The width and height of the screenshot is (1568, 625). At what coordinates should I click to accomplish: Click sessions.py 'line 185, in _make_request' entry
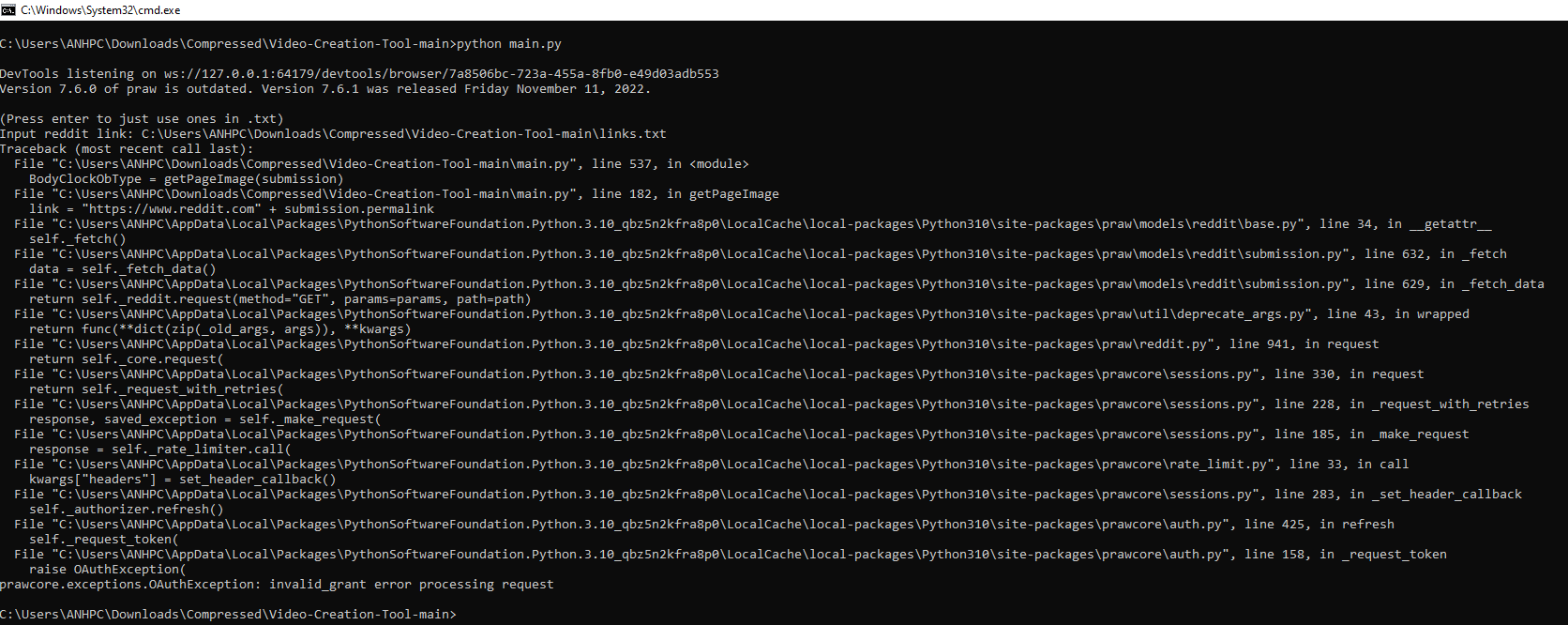742,434
